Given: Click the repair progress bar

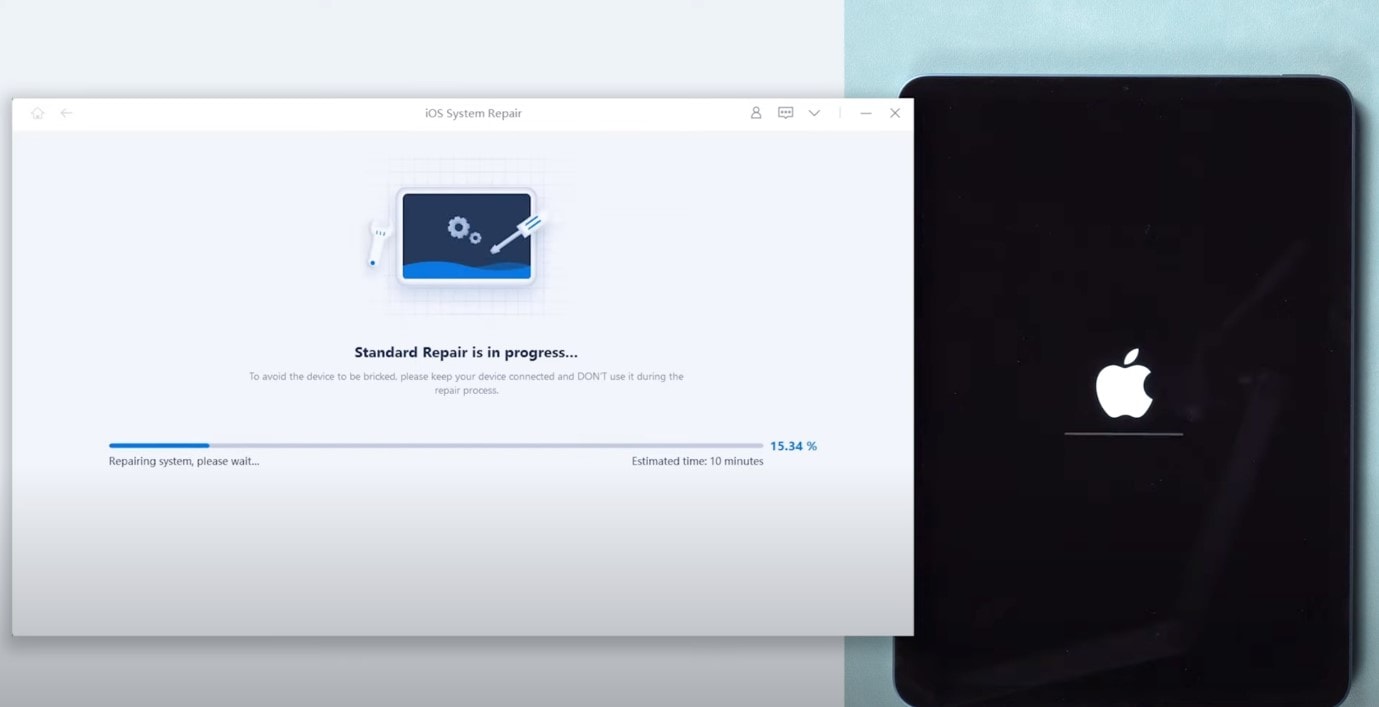Looking at the screenshot, I should [436, 445].
